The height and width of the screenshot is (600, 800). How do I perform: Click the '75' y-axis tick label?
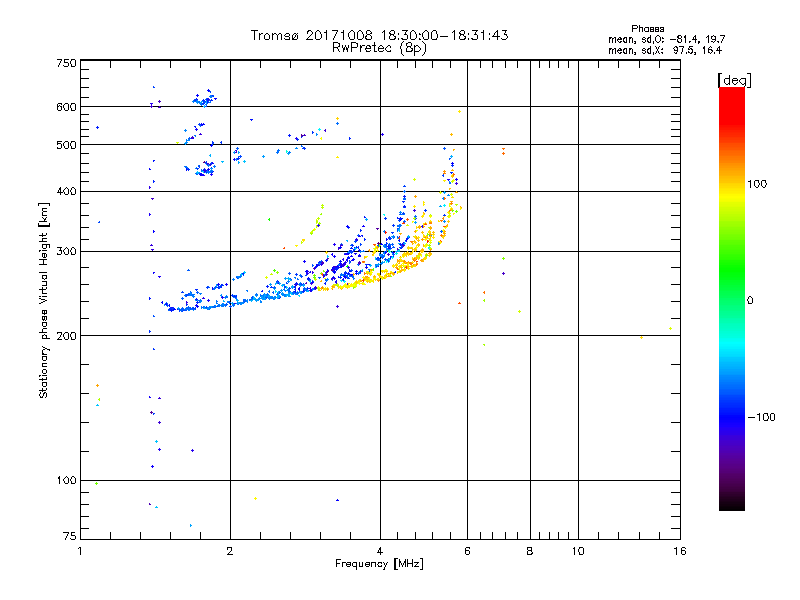tap(70, 536)
